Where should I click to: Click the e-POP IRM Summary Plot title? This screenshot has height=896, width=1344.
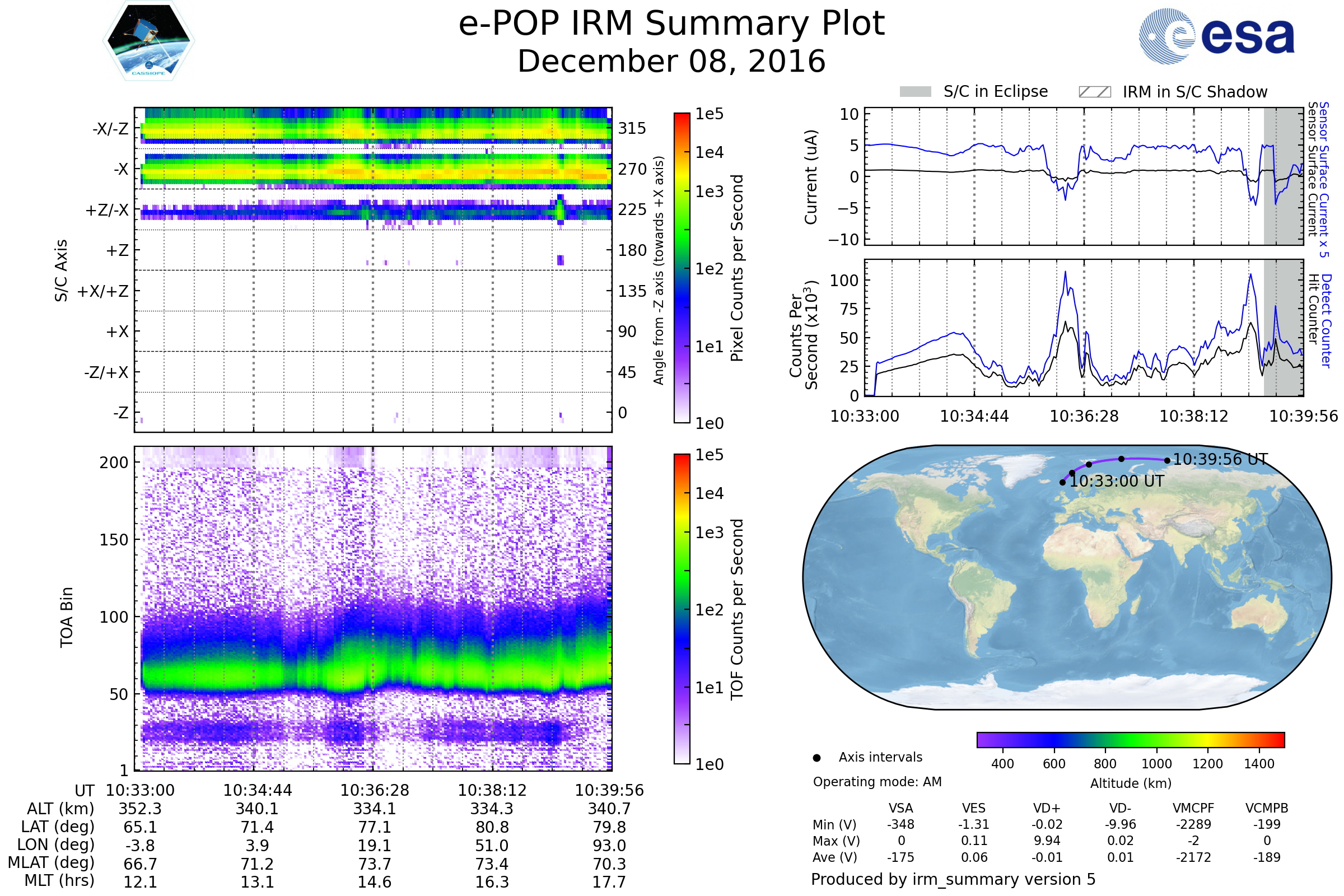[671, 24]
